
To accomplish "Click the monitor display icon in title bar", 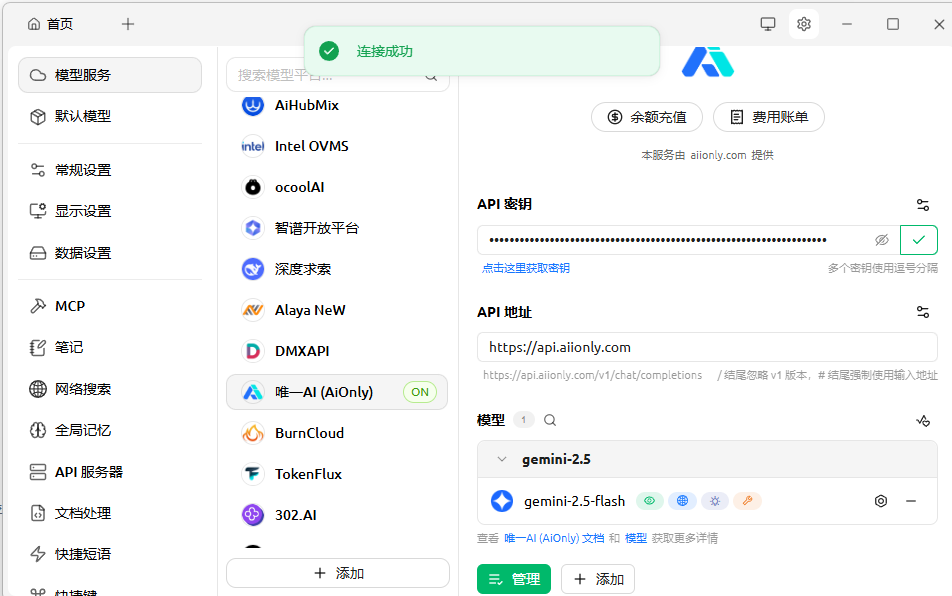I will (768, 24).
